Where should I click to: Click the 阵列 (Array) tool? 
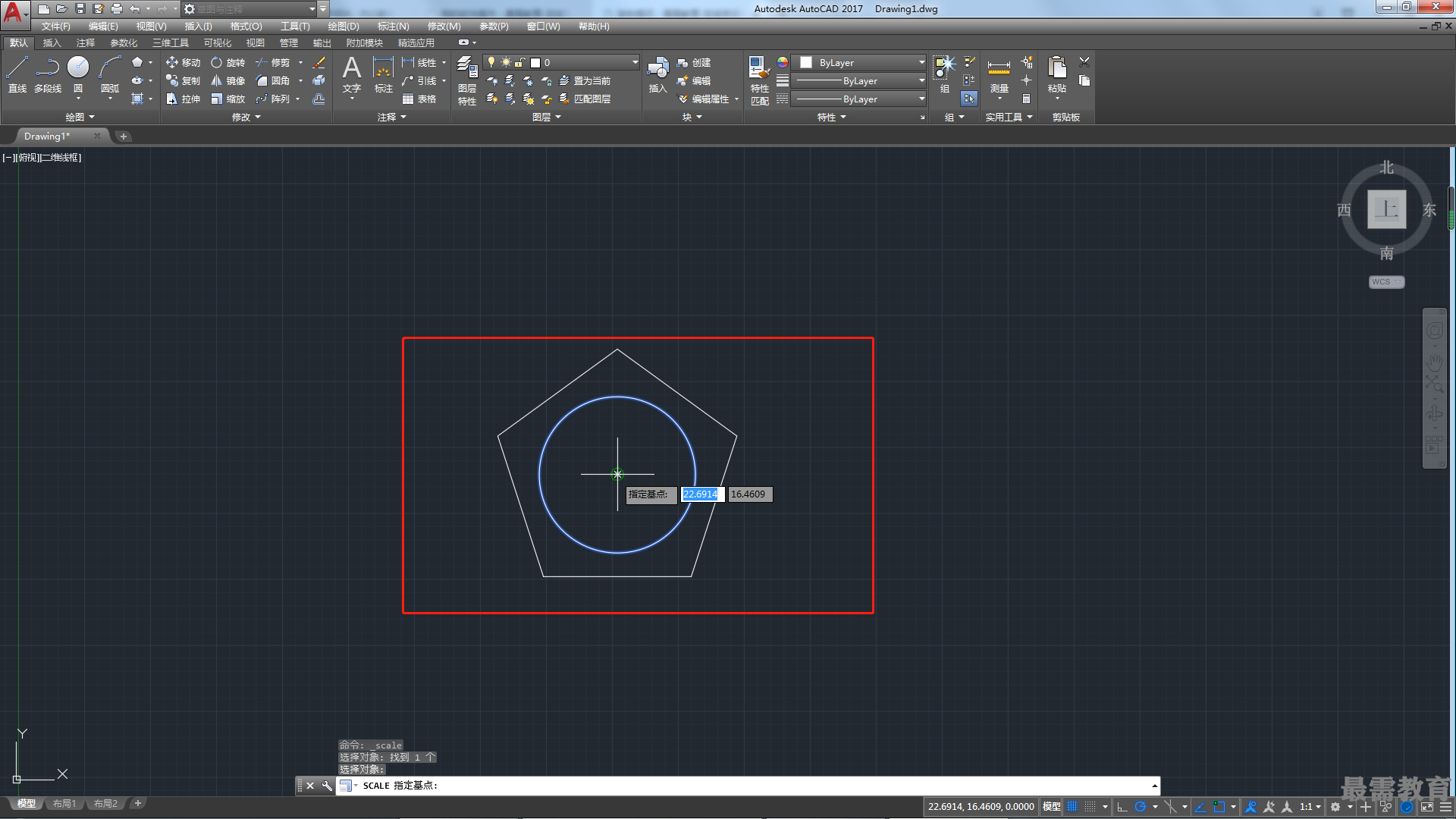[272, 99]
